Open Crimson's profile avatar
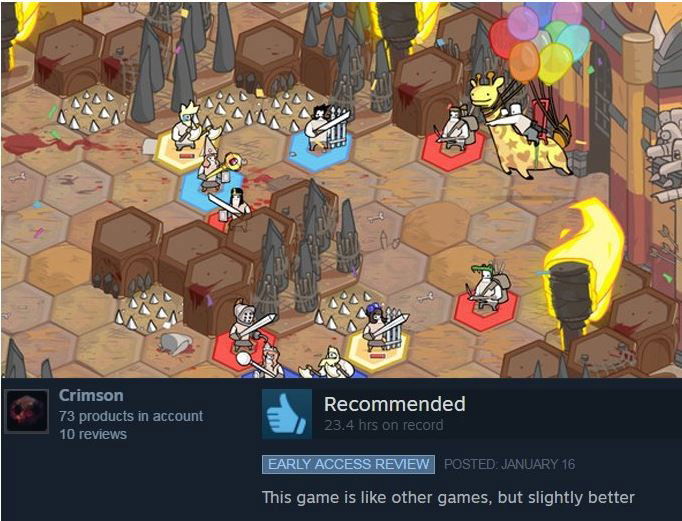682x521 pixels. (27, 411)
